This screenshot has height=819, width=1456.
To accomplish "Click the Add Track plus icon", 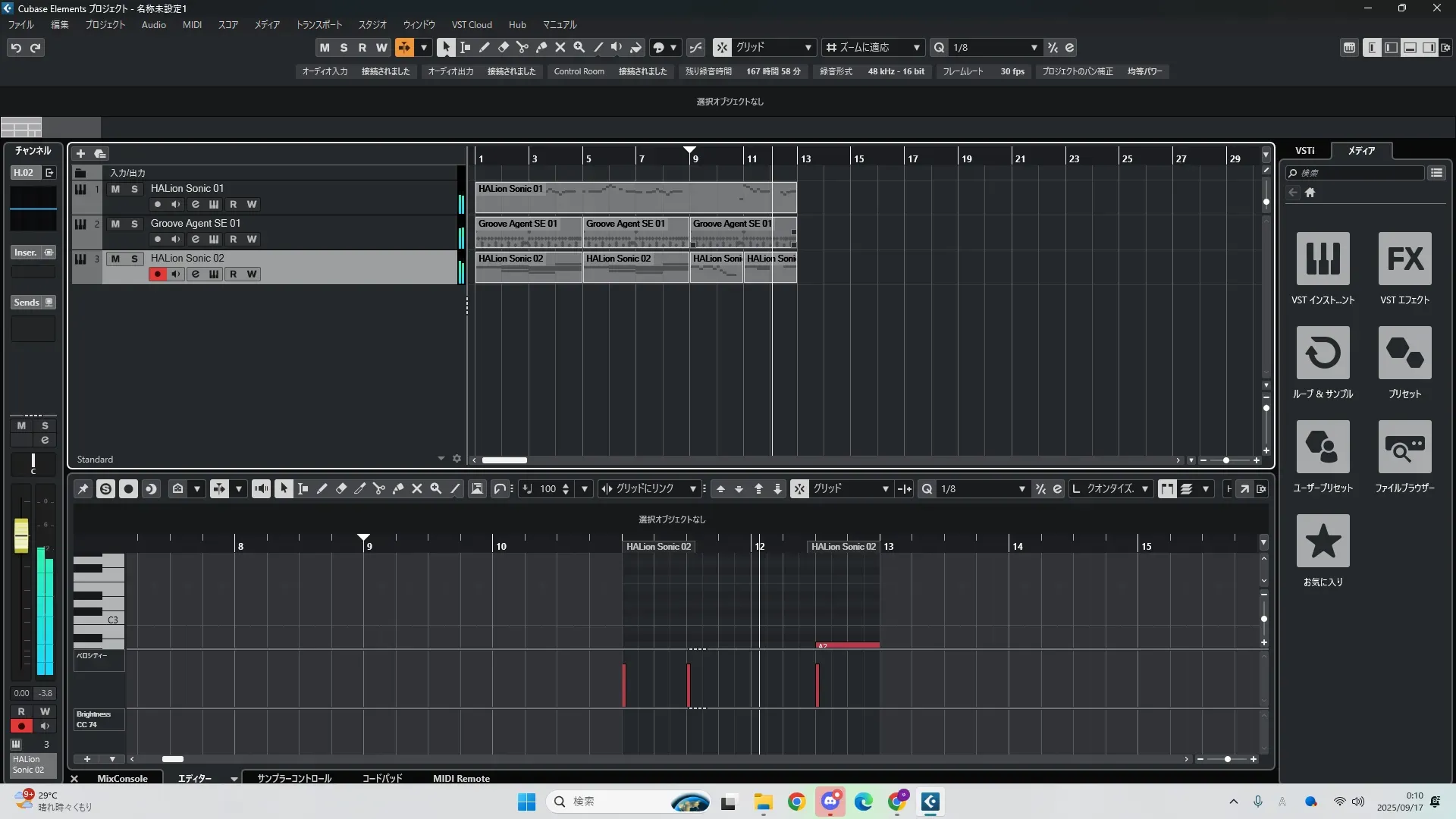I will coord(81,154).
